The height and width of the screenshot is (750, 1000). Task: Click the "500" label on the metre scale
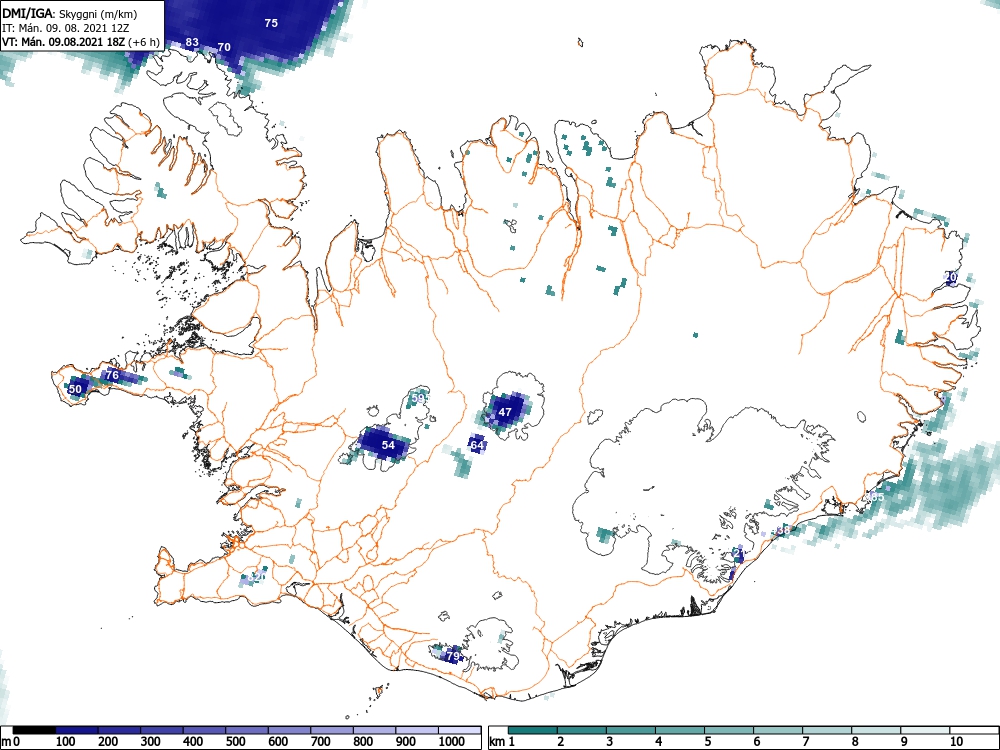tap(235, 741)
